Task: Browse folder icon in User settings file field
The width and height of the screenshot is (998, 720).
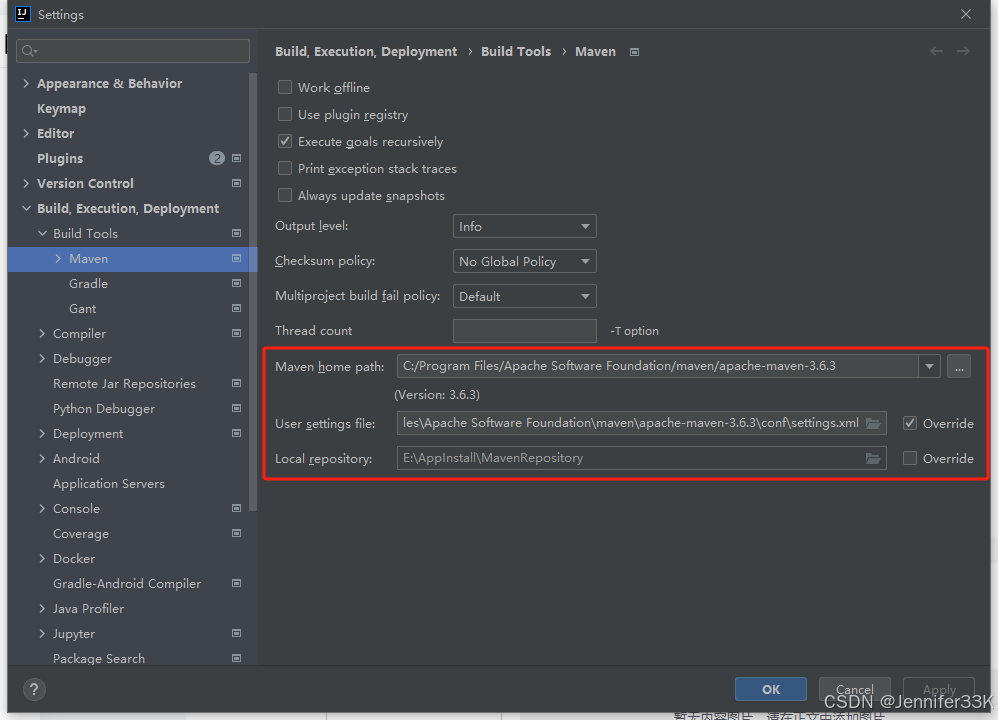Action: (873, 423)
